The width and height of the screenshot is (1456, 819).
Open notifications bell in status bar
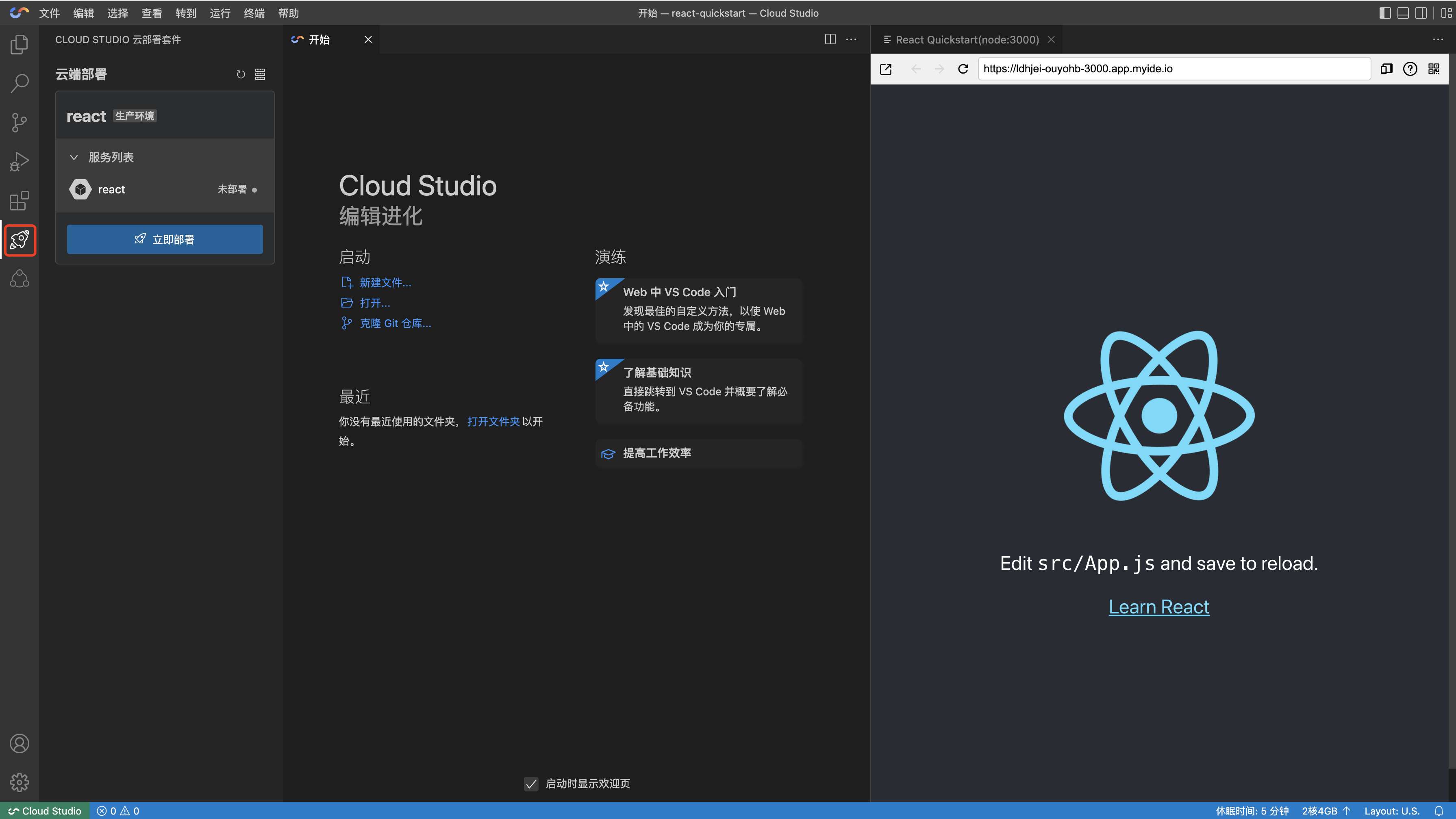(x=1439, y=811)
